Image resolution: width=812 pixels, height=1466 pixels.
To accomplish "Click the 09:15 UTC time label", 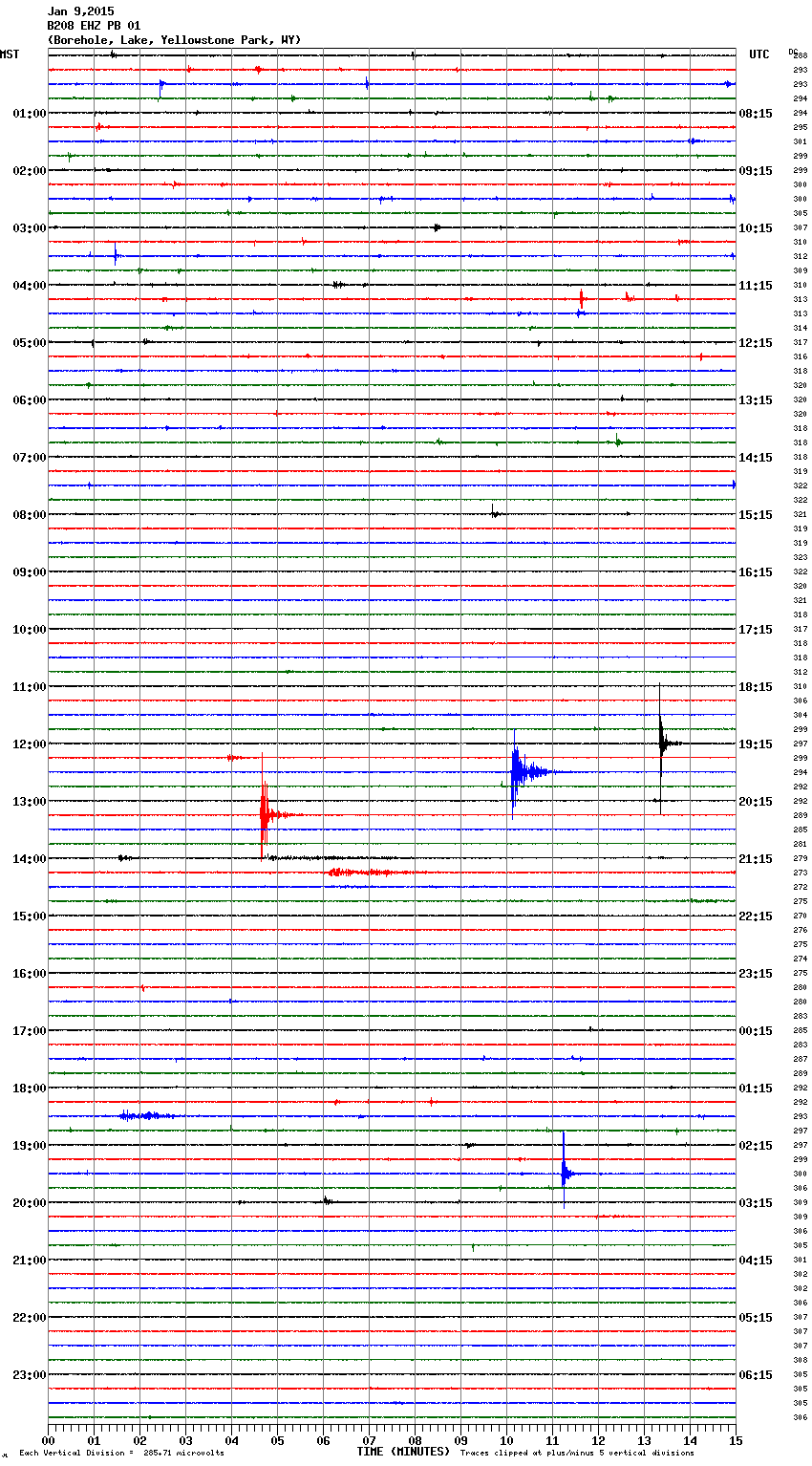I will coord(756,171).
